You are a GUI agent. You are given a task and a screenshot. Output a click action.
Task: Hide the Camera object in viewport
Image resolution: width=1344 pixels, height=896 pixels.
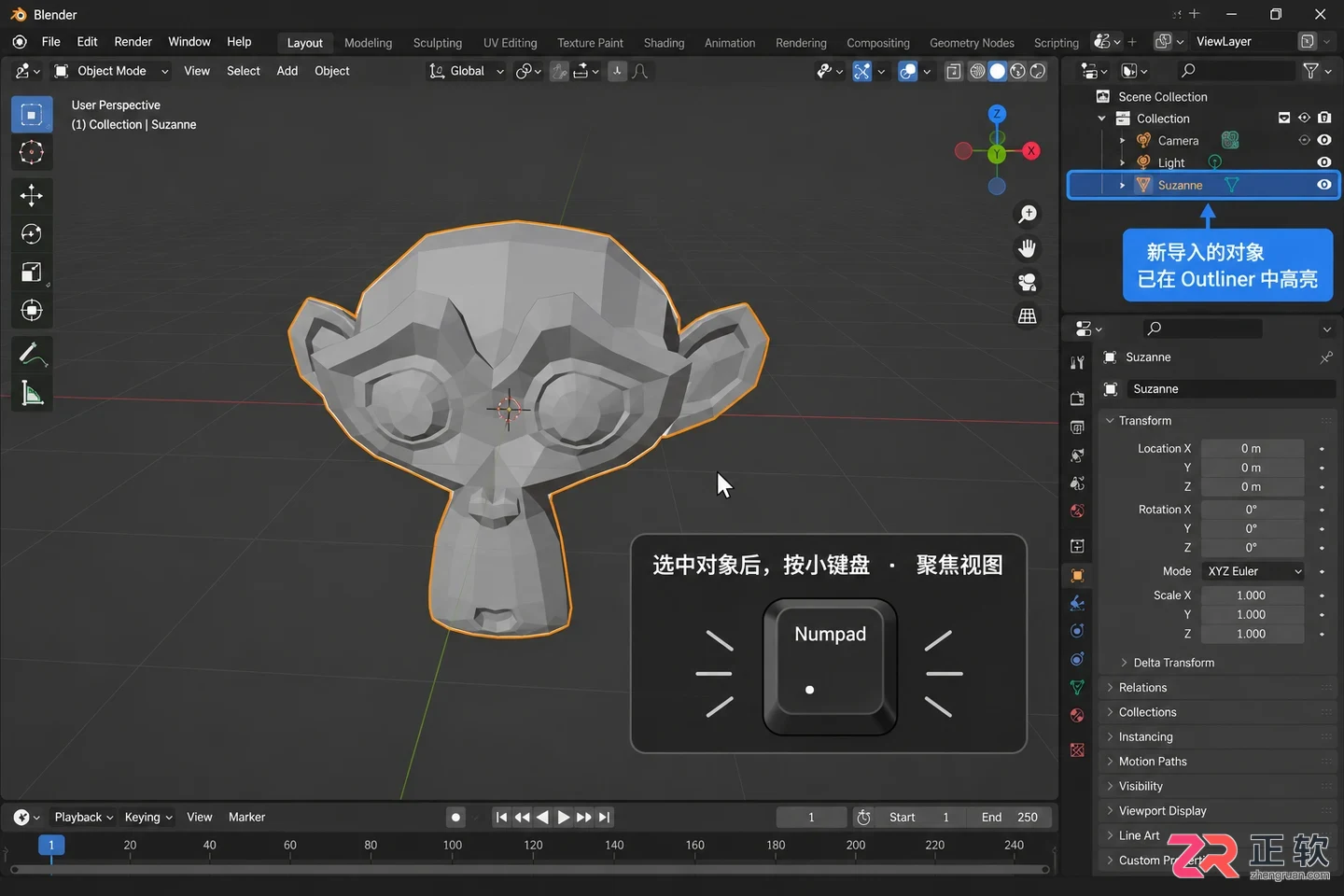(x=1323, y=140)
